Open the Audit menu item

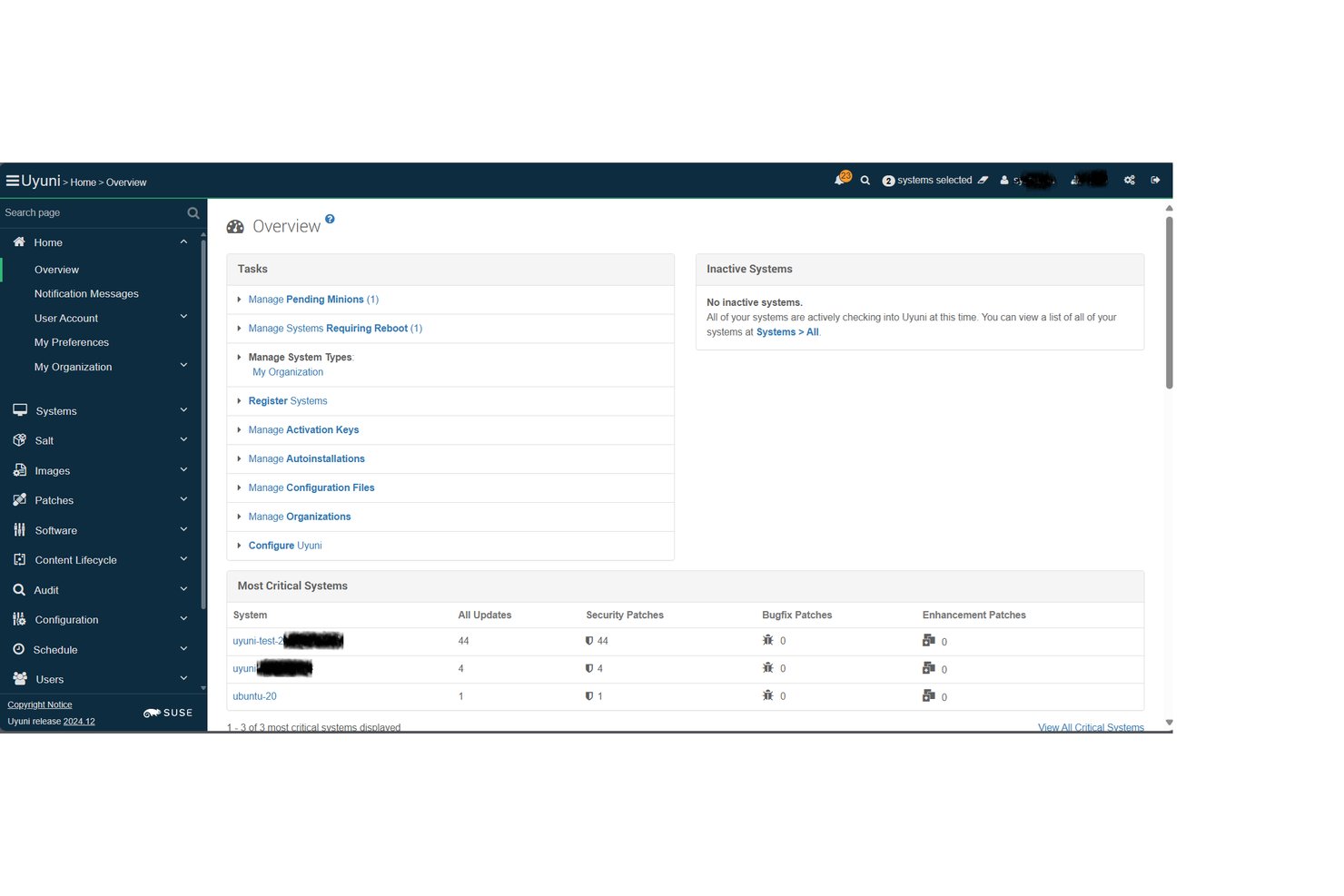[46, 590]
